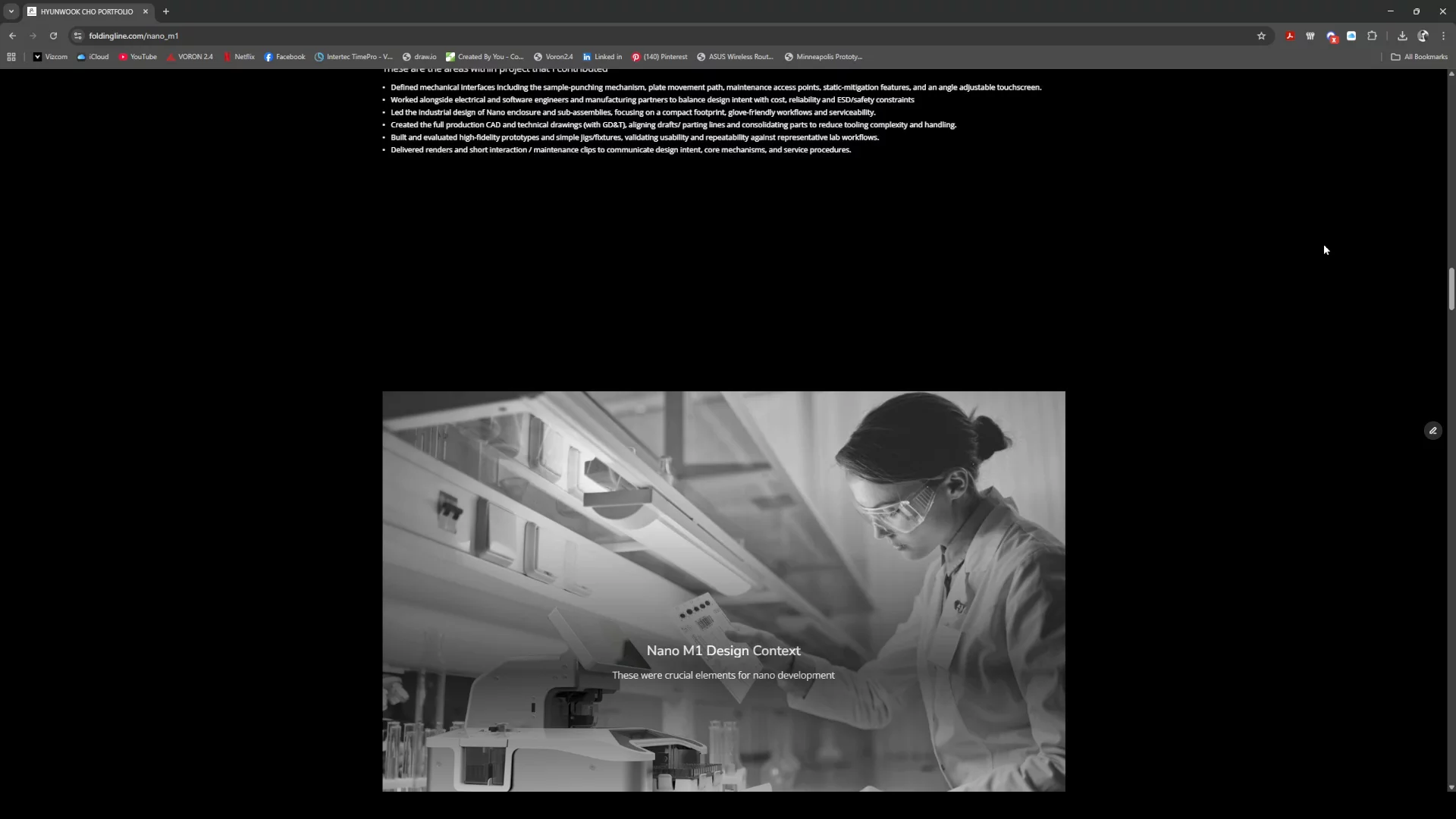Bookmark this page with the star icon

coord(1261,36)
